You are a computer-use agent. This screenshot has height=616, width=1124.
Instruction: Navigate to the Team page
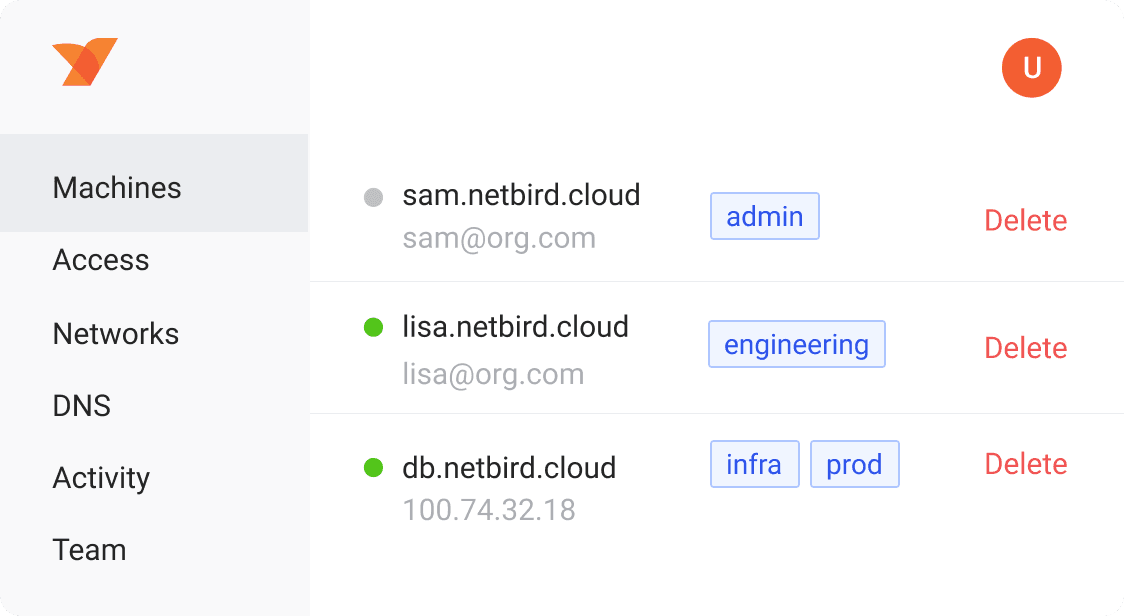[x=90, y=550]
